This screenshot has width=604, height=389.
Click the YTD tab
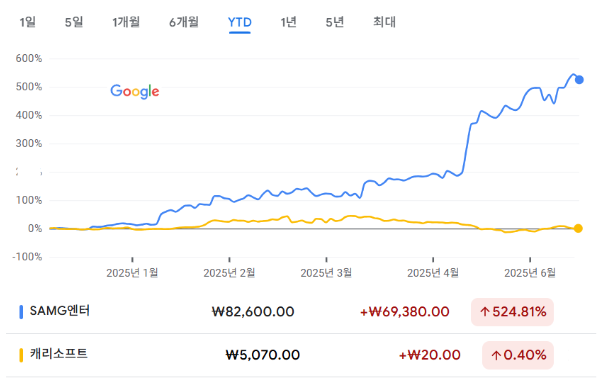click(240, 22)
